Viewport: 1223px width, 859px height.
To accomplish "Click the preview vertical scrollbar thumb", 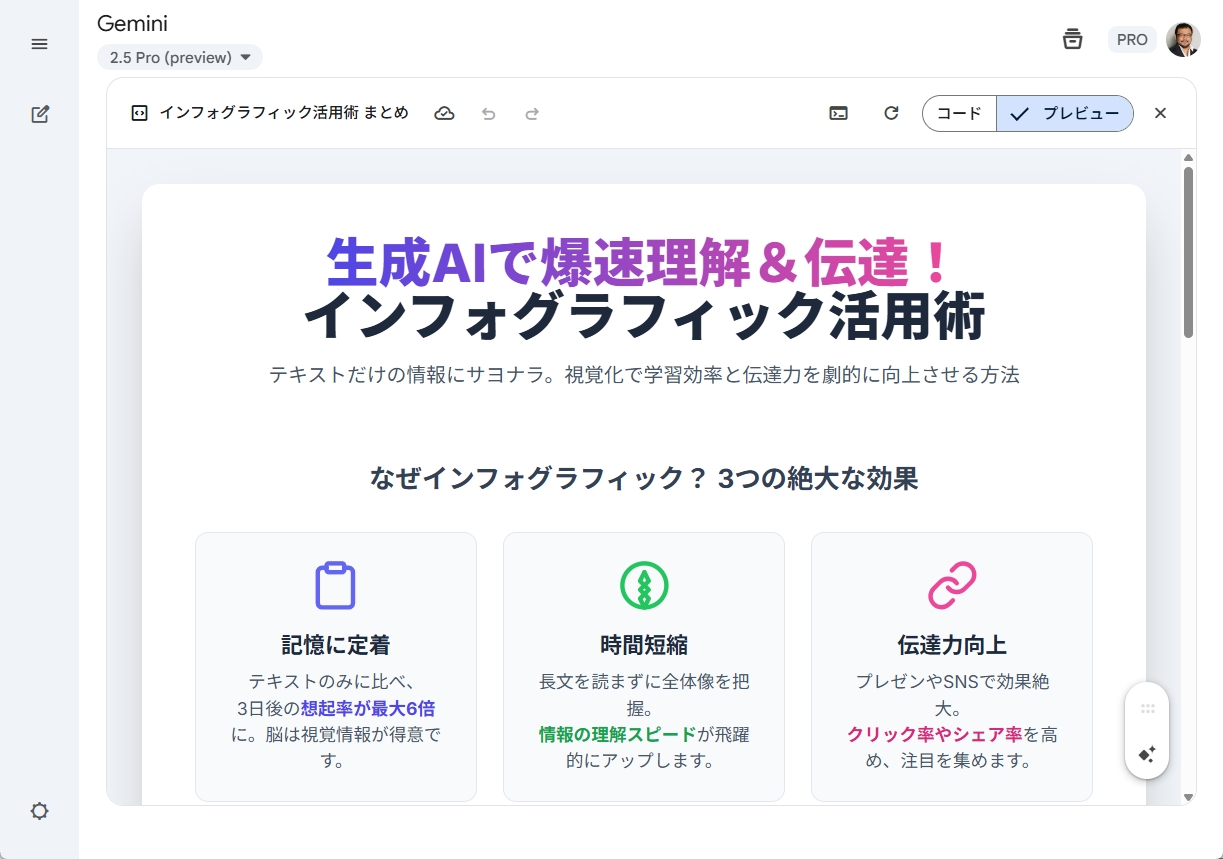I will point(1188,250).
